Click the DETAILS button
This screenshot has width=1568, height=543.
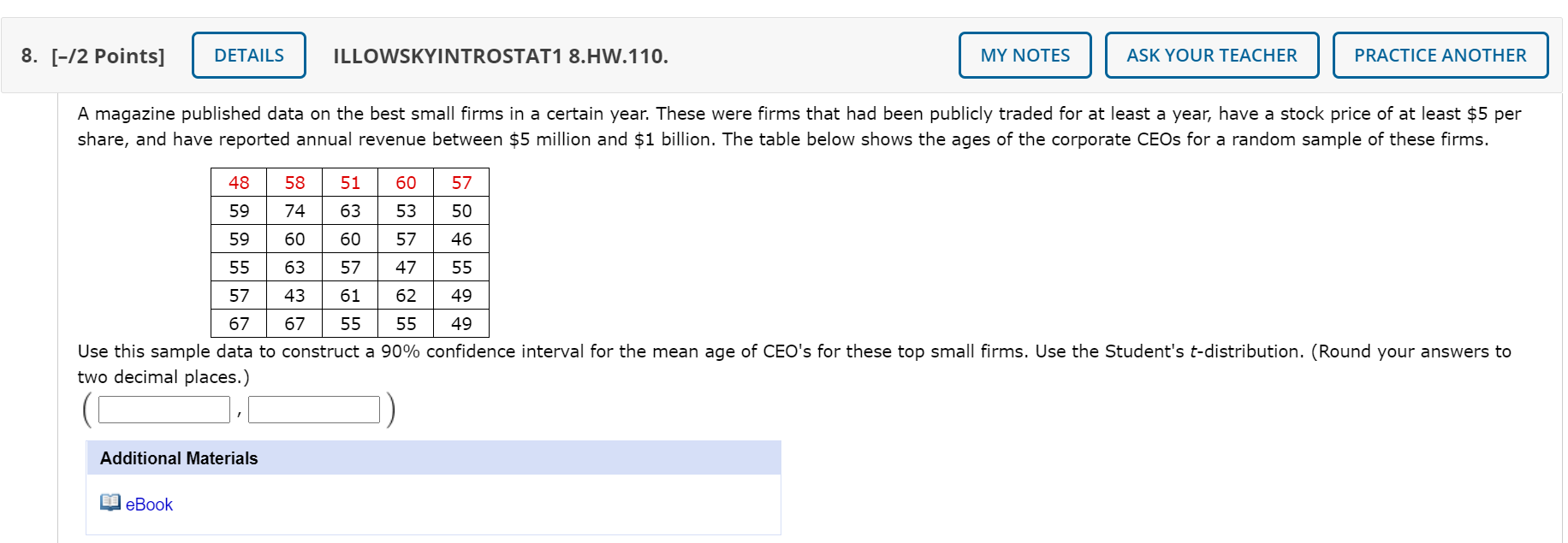[x=248, y=56]
